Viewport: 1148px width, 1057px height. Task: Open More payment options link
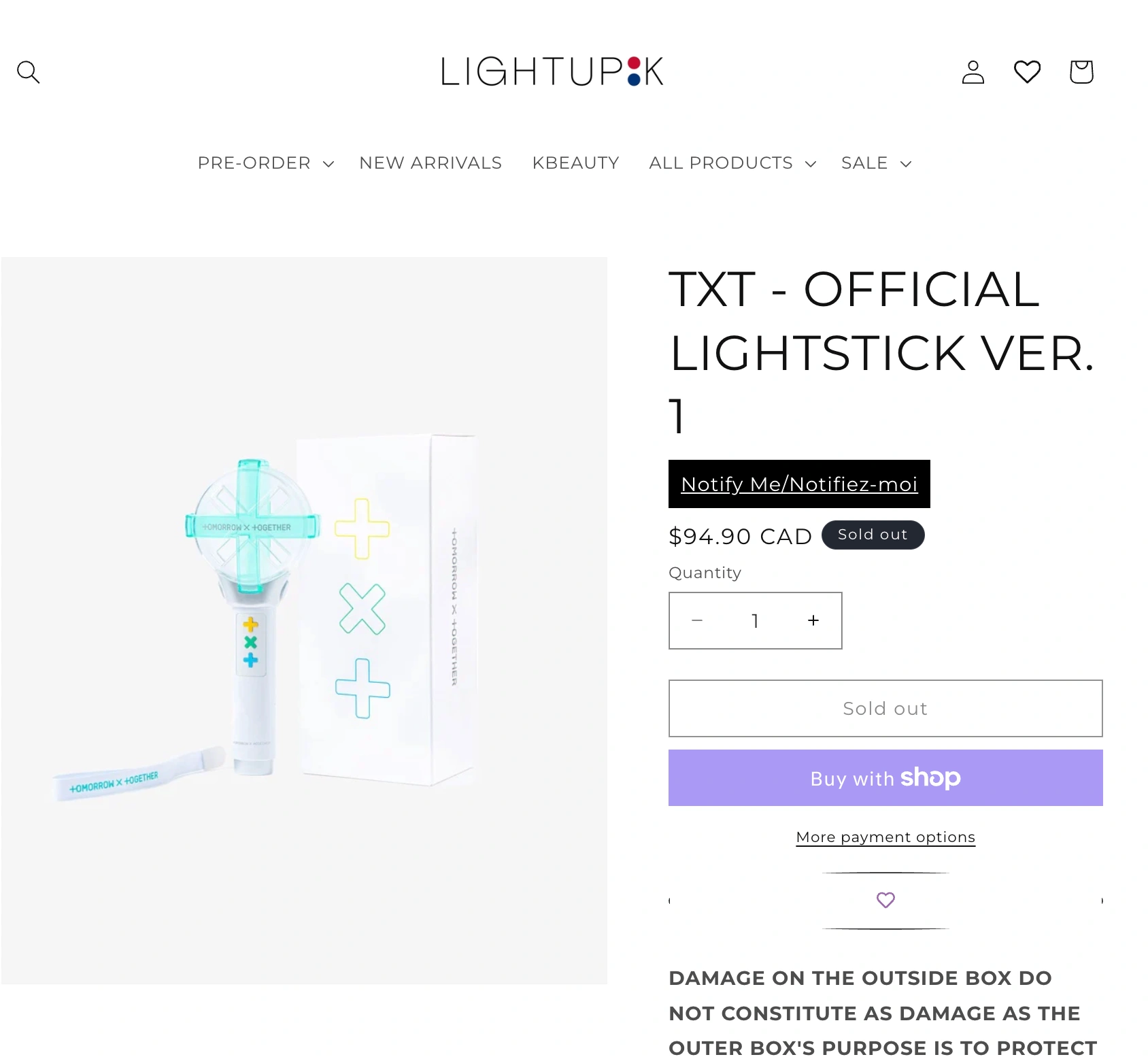[x=885, y=837]
